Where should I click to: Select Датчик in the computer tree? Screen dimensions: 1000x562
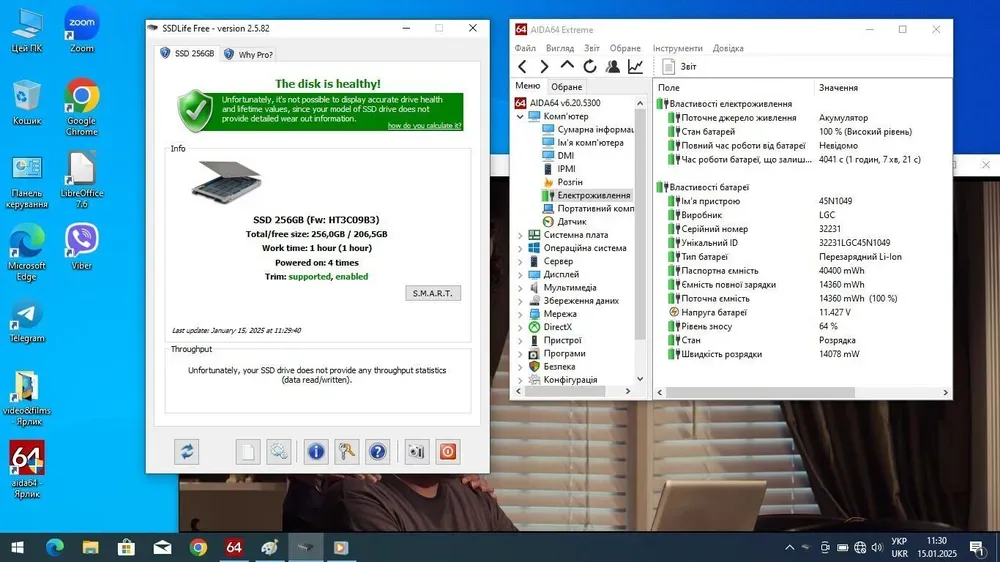coord(571,221)
